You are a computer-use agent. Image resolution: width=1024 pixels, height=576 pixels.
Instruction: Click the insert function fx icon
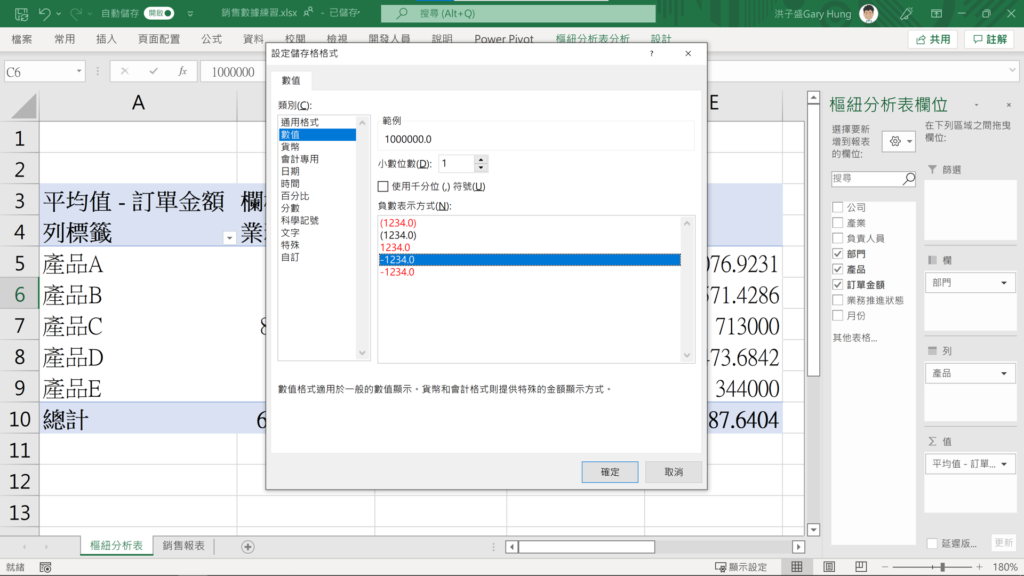[x=183, y=71]
